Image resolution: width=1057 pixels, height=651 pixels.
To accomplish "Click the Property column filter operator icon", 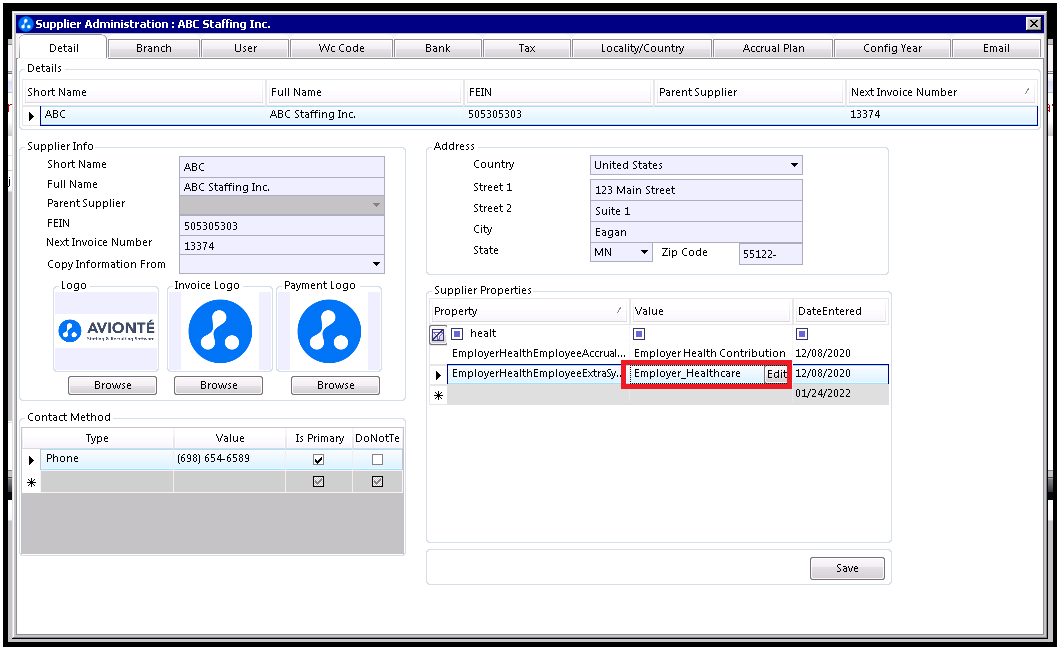I will 457,334.
